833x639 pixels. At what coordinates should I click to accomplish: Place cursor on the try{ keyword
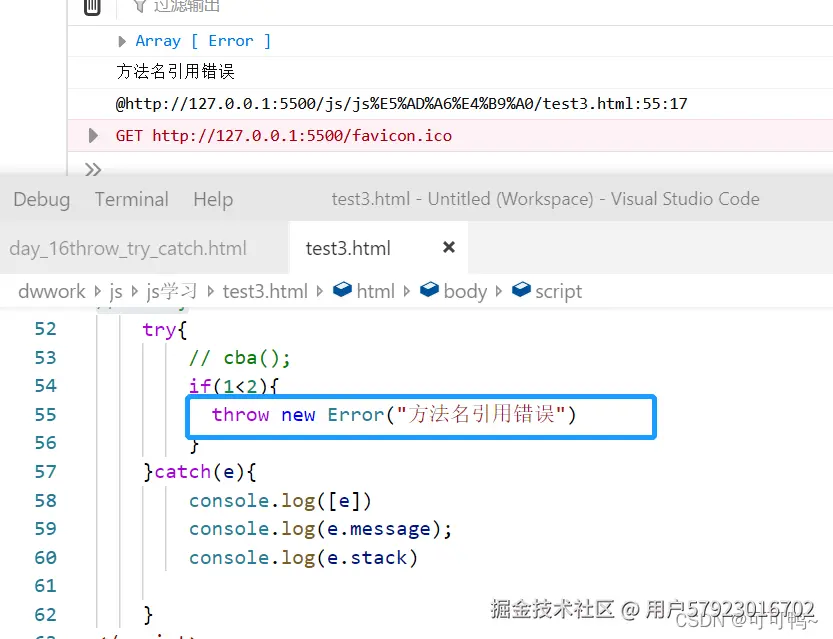[x=164, y=330]
